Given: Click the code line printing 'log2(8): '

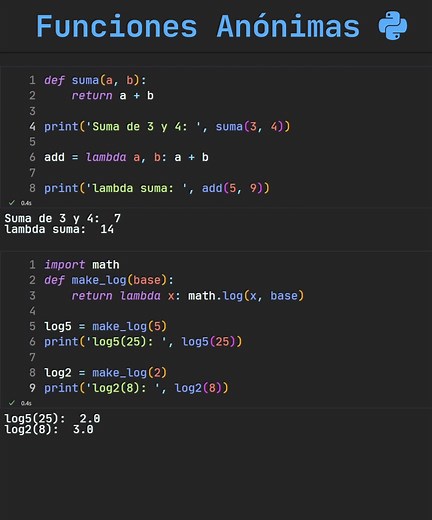Looking at the screenshot, I should [136, 388].
